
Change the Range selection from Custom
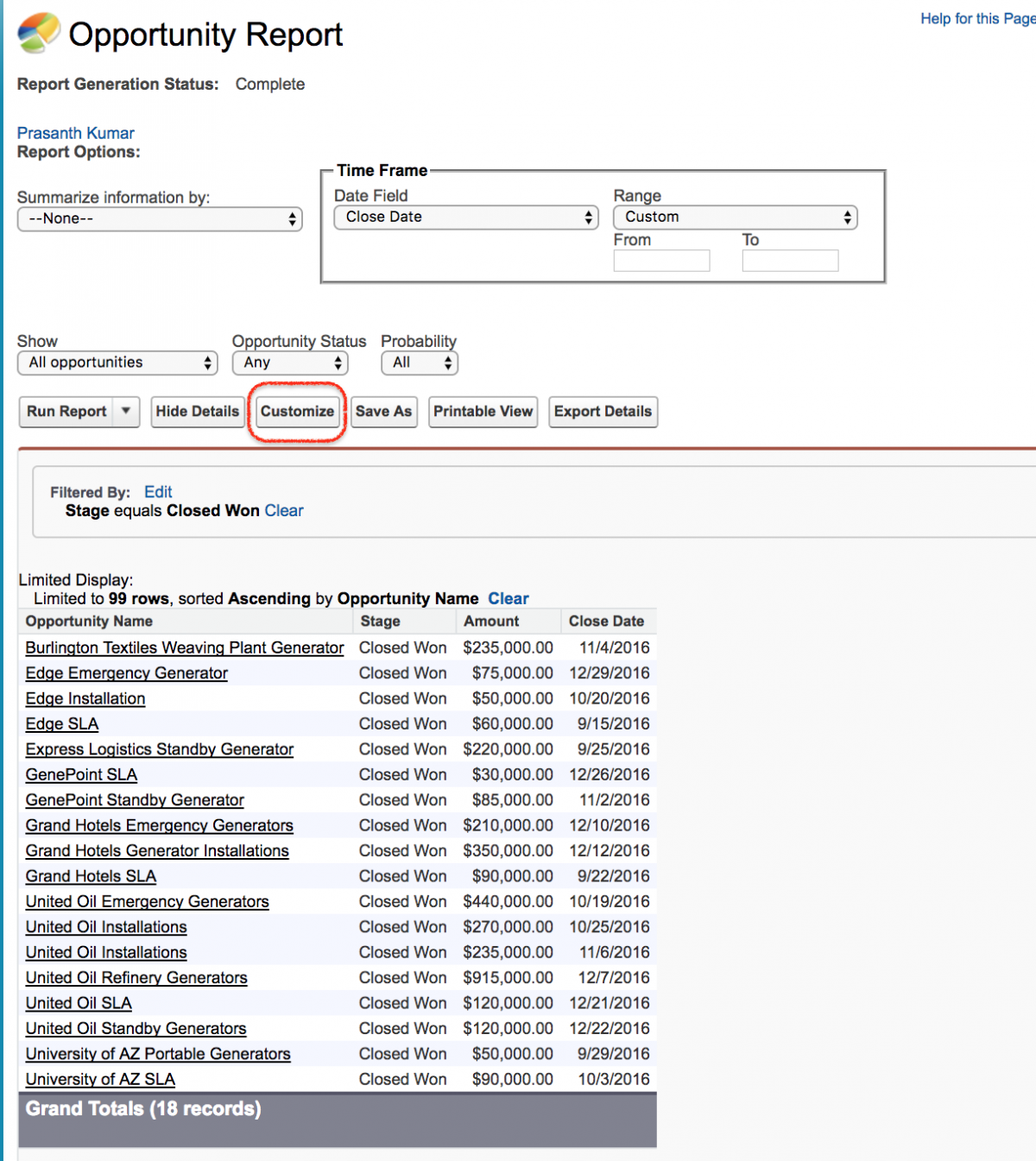click(735, 217)
